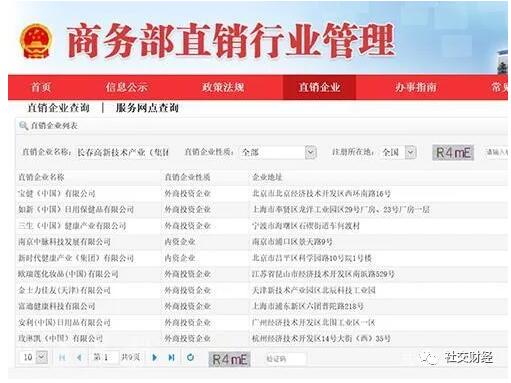Click the national emblem logo
This screenshot has height=383, width=511.
tap(36, 41)
